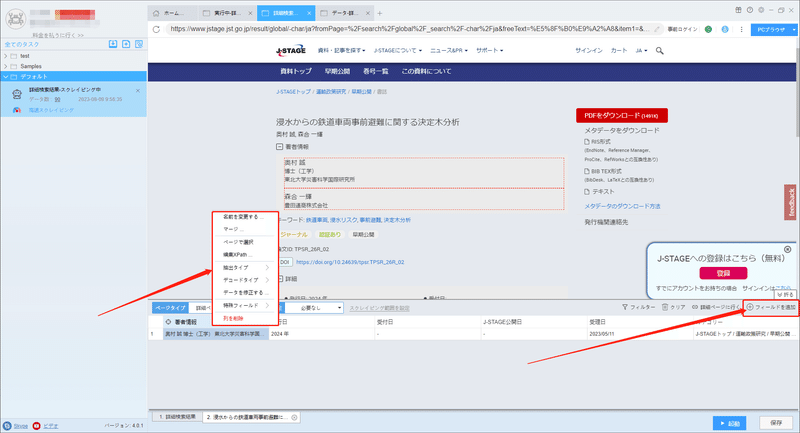
Task: Click the green round icon in browser toolbar
Action: point(708,29)
